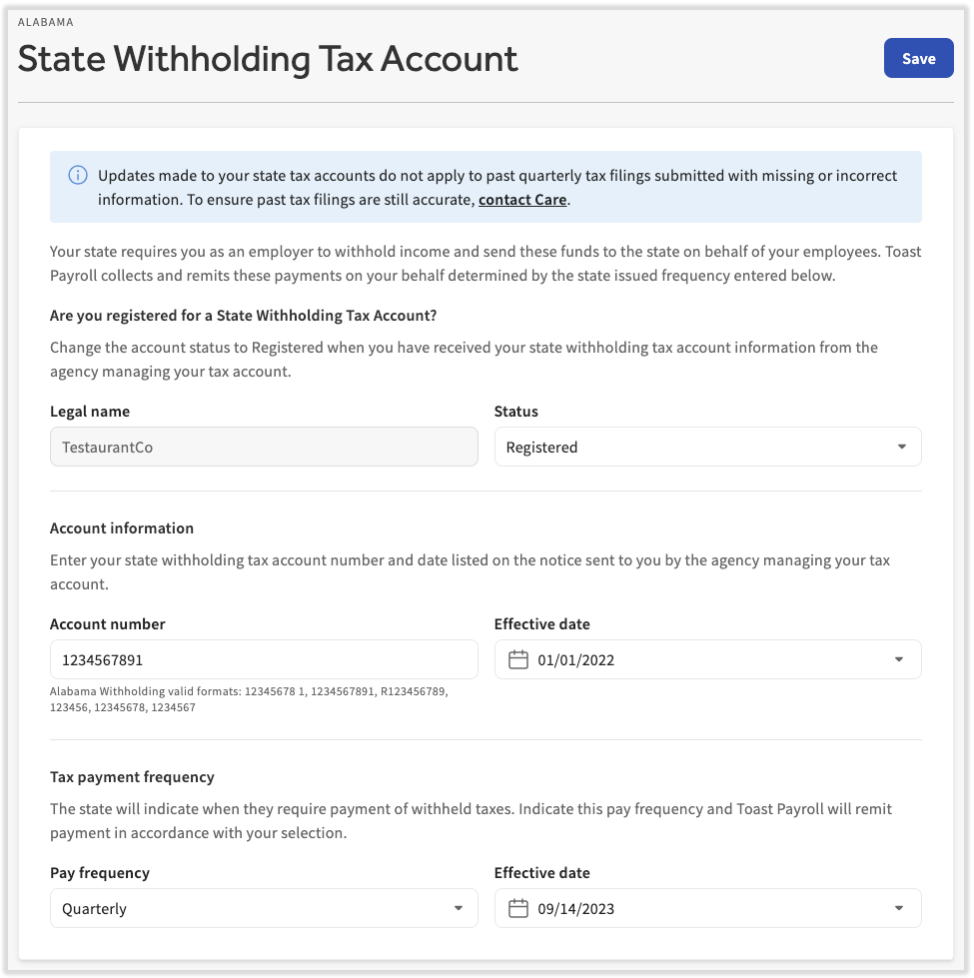Click the Account number input field
This screenshot has height=978, width=974.
(264, 659)
